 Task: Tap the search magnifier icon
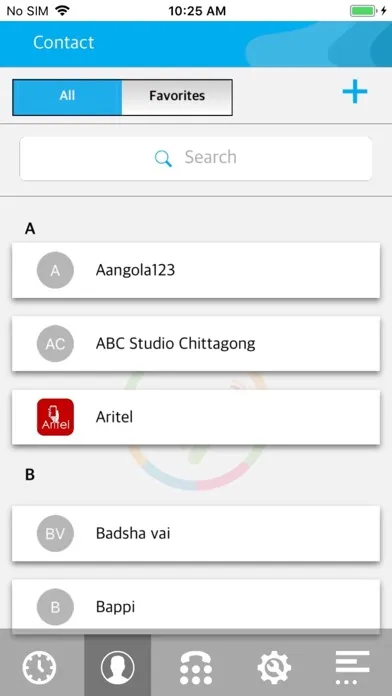(x=163, y=158)
